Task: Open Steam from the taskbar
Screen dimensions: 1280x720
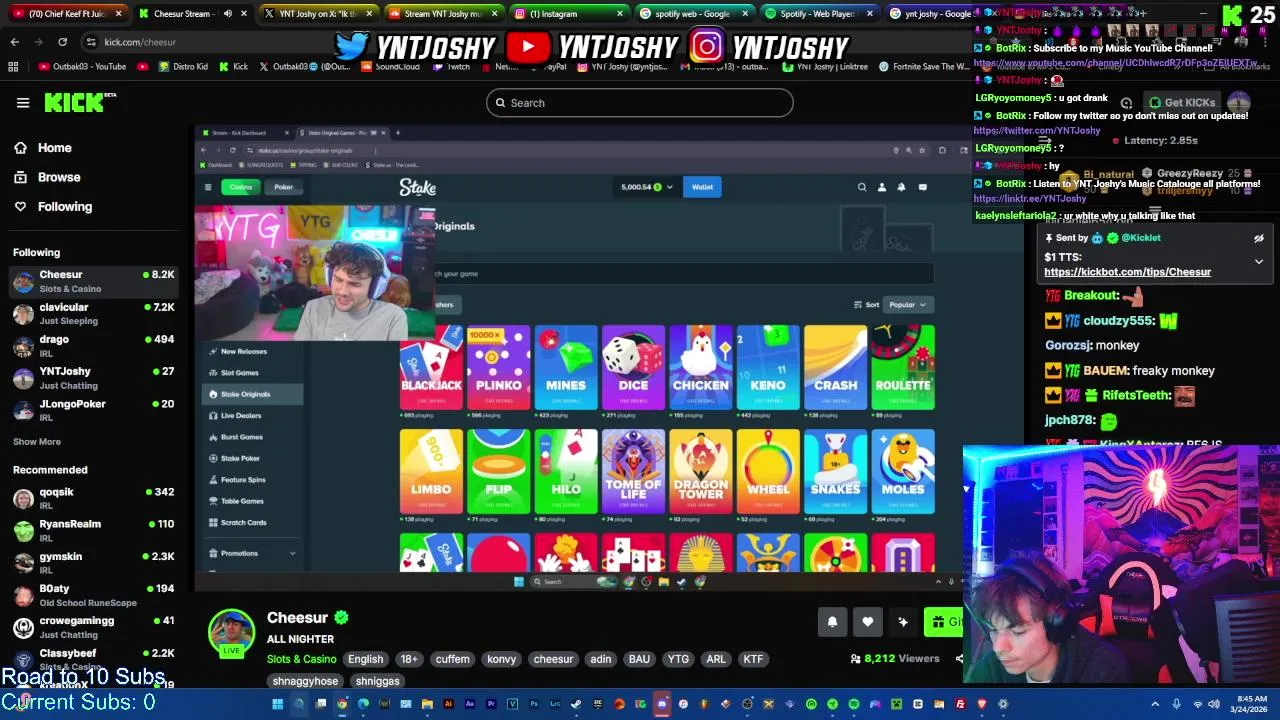Action: tap(576, 704)
